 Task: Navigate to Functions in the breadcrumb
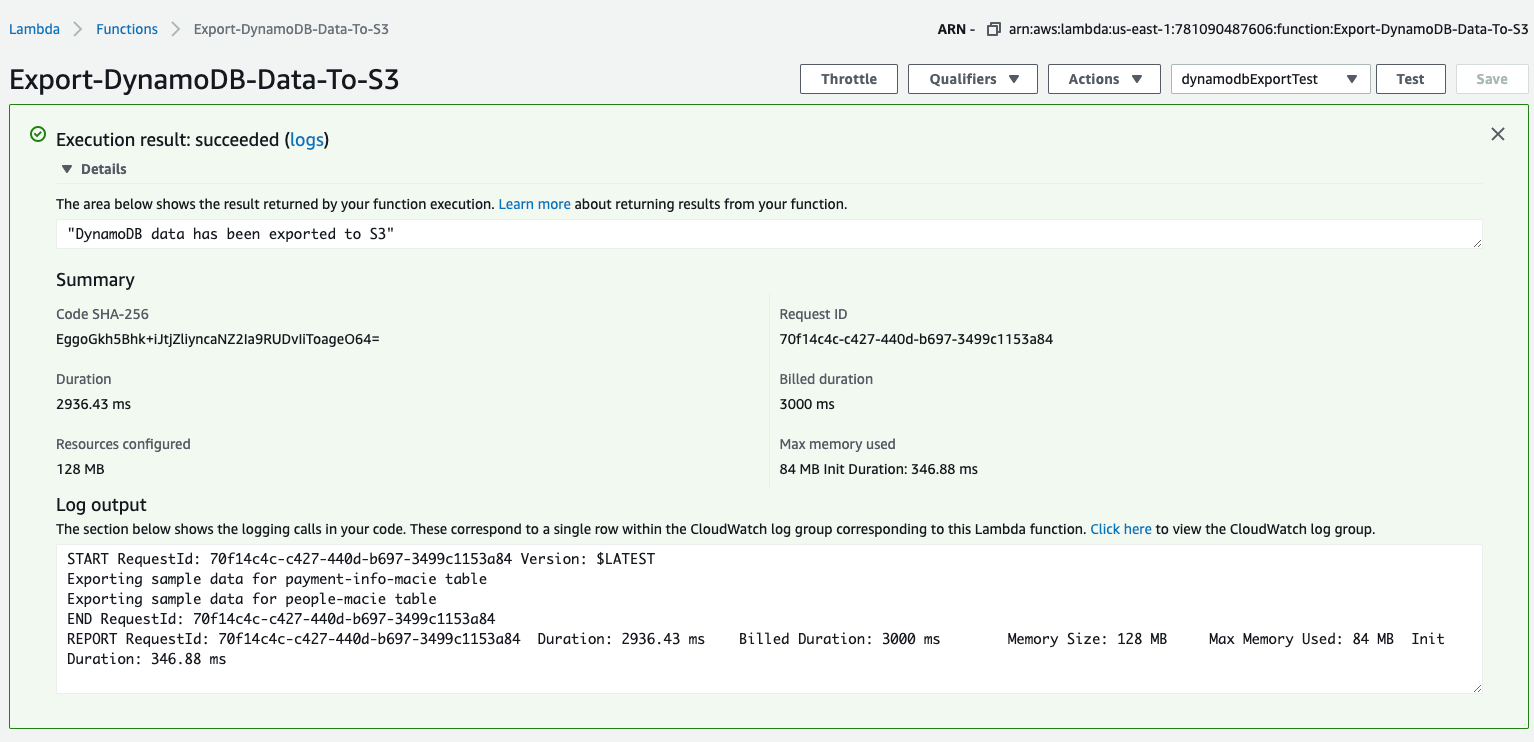tap(127, 29)
